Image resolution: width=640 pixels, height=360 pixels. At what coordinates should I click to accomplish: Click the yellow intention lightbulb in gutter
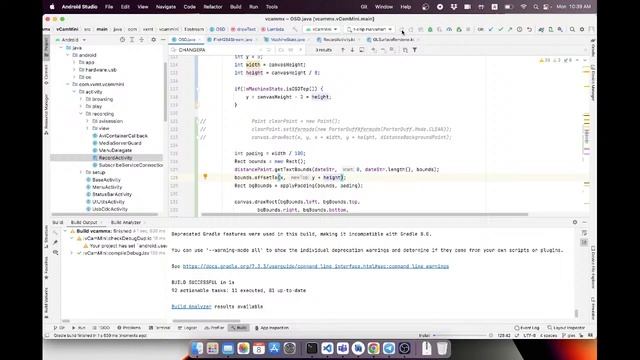coord(205,177)
